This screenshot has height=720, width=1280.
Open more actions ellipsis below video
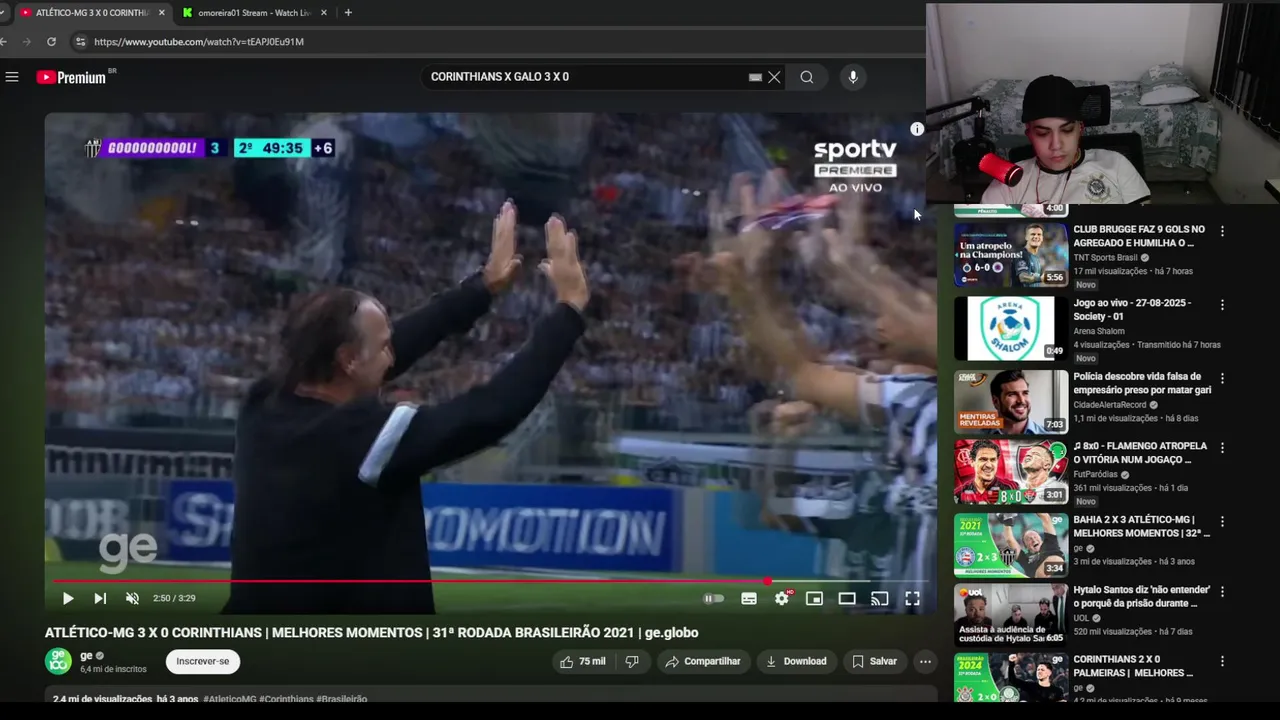pos(925,661)
